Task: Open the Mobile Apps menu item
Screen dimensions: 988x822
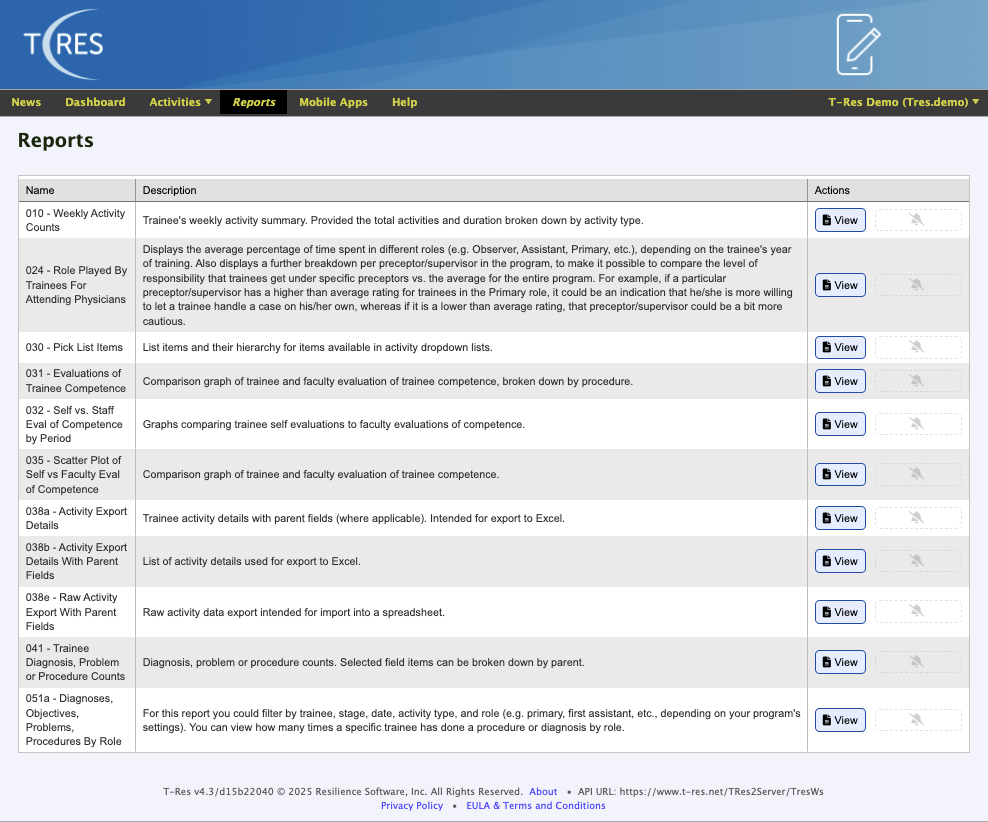Action: click(x=333, y=102)
